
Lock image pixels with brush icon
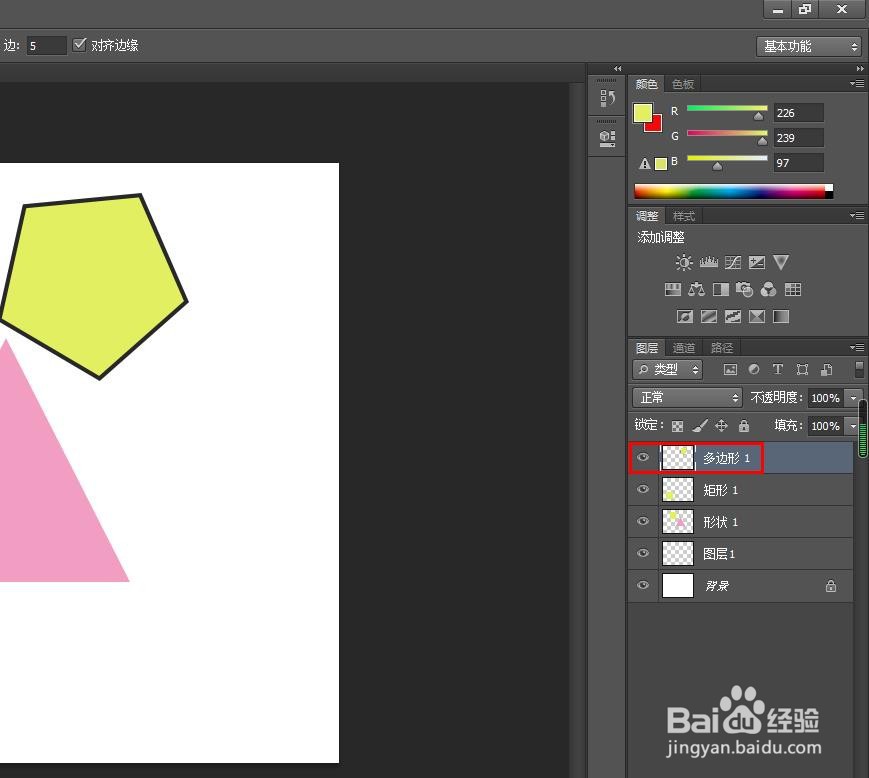(x=700, y=426)
